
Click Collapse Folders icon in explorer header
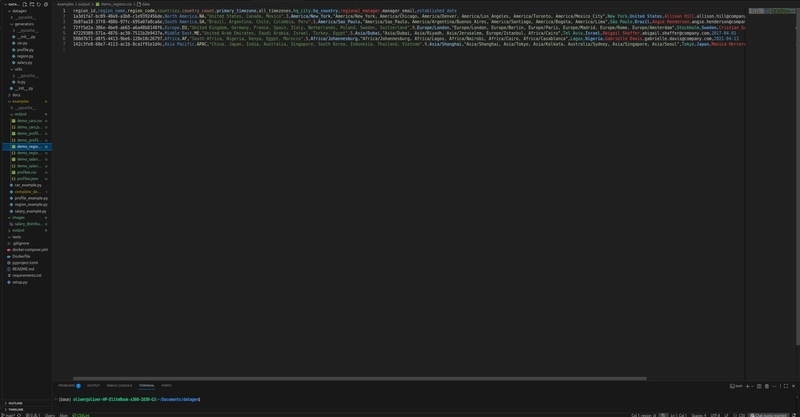(x=46, y=4)
